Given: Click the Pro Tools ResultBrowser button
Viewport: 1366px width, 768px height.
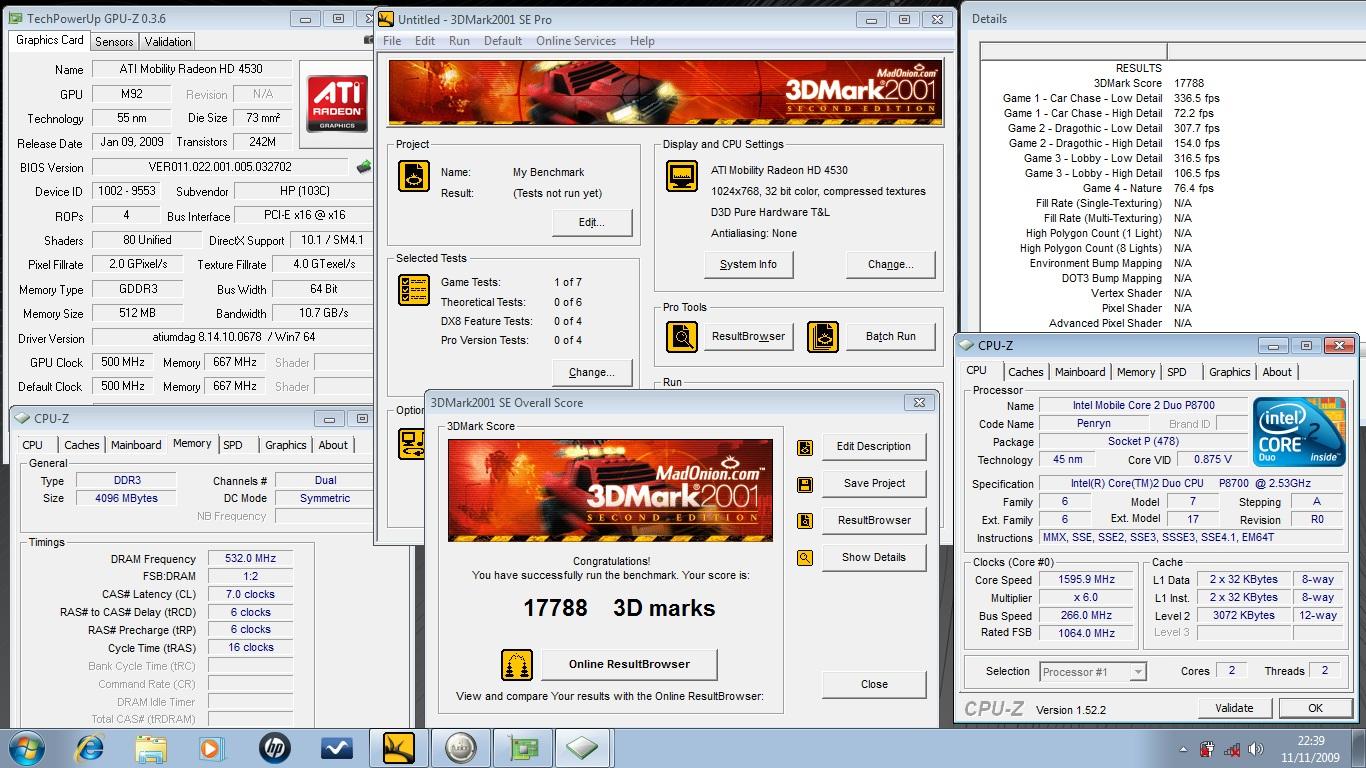Looking at the screenshot, I should [748, 336].
